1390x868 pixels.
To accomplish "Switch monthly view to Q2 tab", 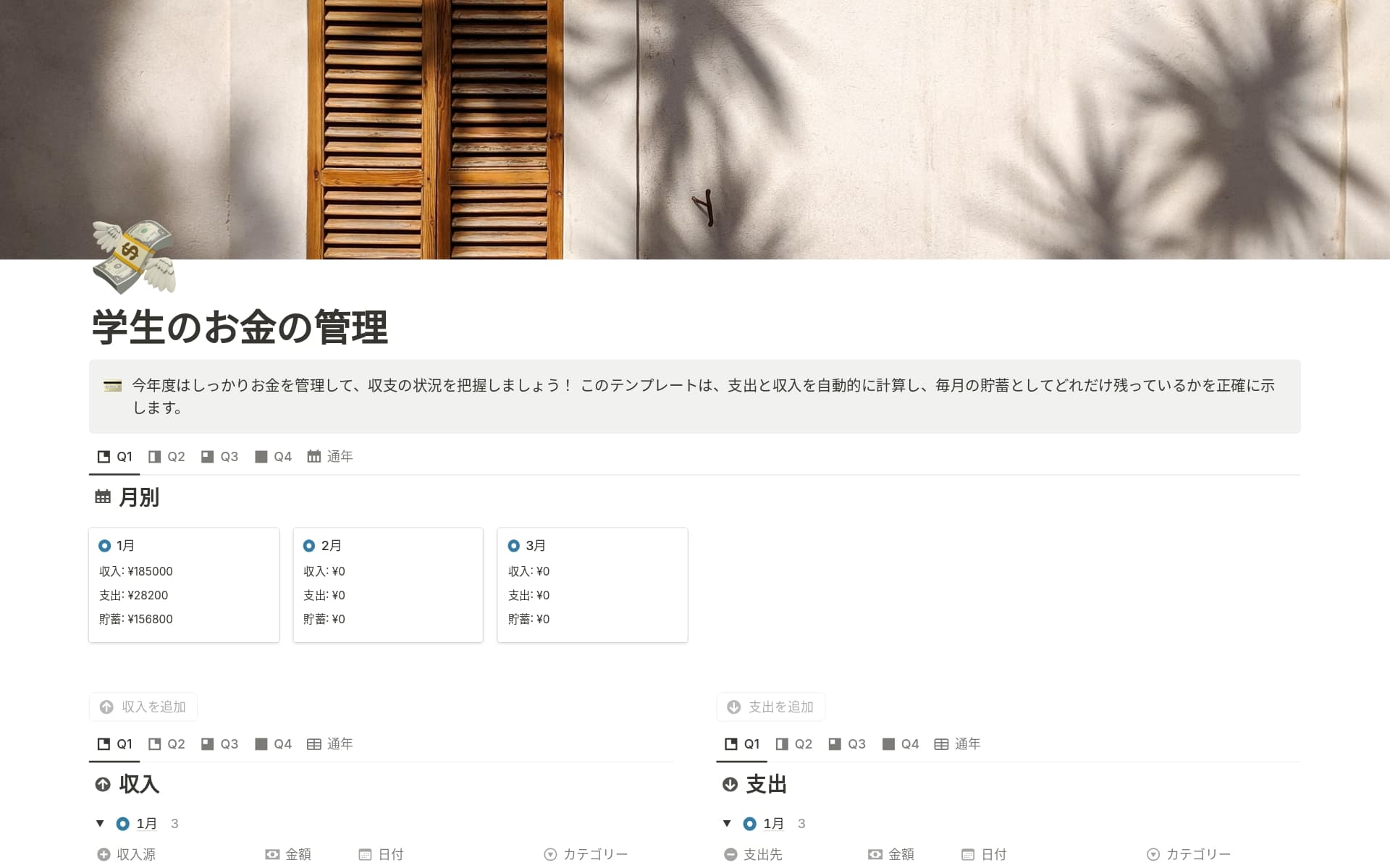I will point(167,456).
